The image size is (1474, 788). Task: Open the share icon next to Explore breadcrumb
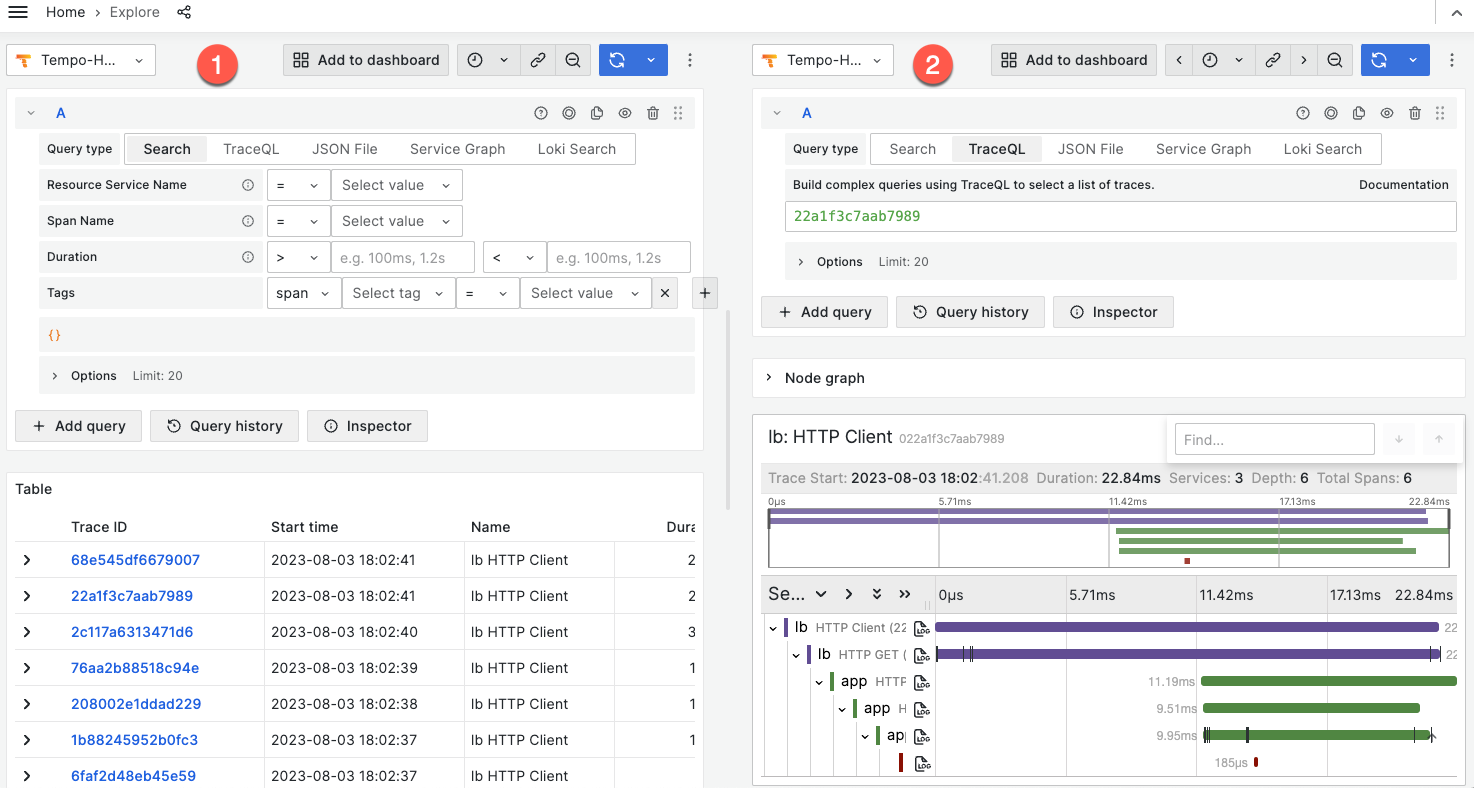(x=183, y=12)
